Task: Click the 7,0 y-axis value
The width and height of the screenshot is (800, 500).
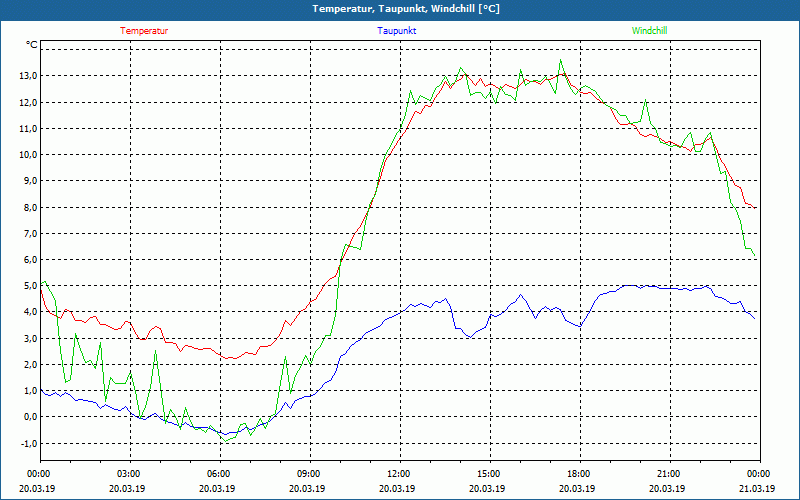Action: point(31,234)
